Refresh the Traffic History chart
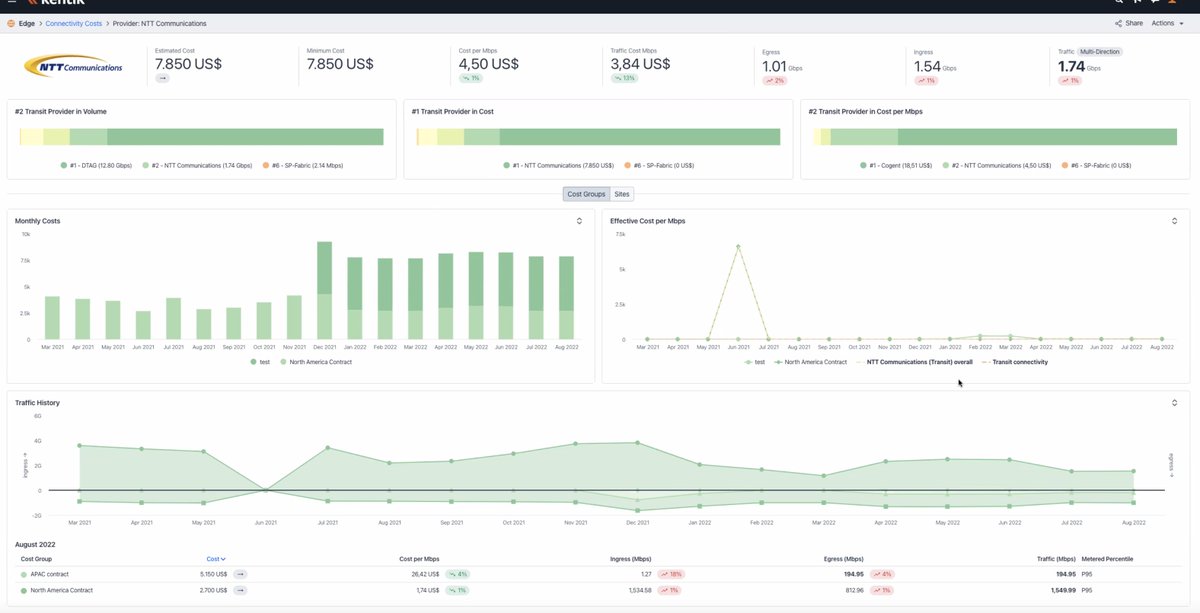This screenshot has width=1200, height=613. click(x=1174, y=402)
